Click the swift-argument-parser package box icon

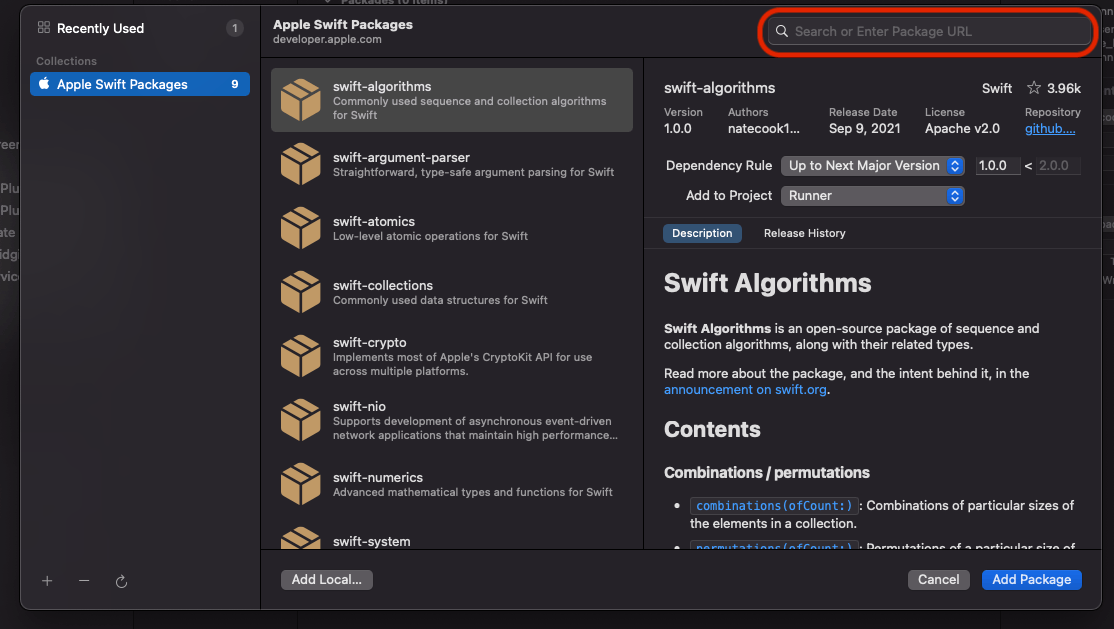coord(301,163)
